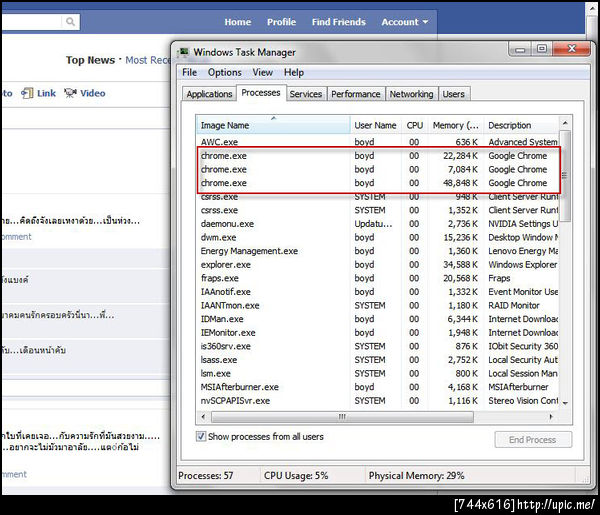
Task: Select the AWC.exe process row
Action: tap(377, 142)
